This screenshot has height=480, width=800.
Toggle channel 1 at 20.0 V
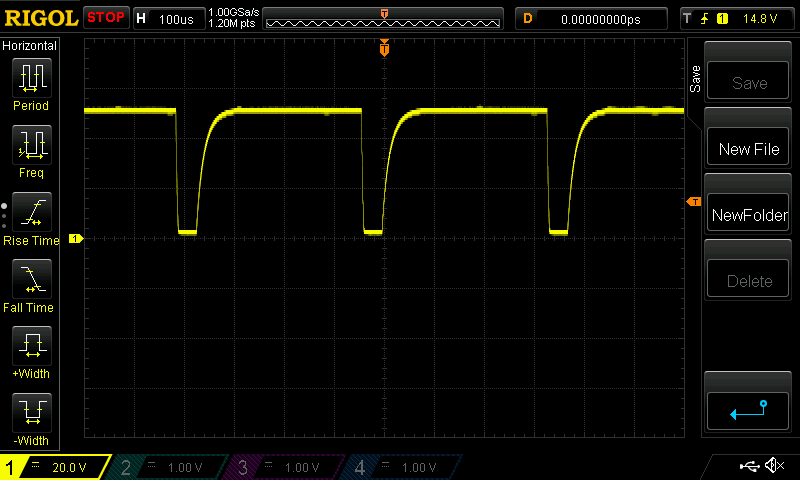[x=55, y=467]
